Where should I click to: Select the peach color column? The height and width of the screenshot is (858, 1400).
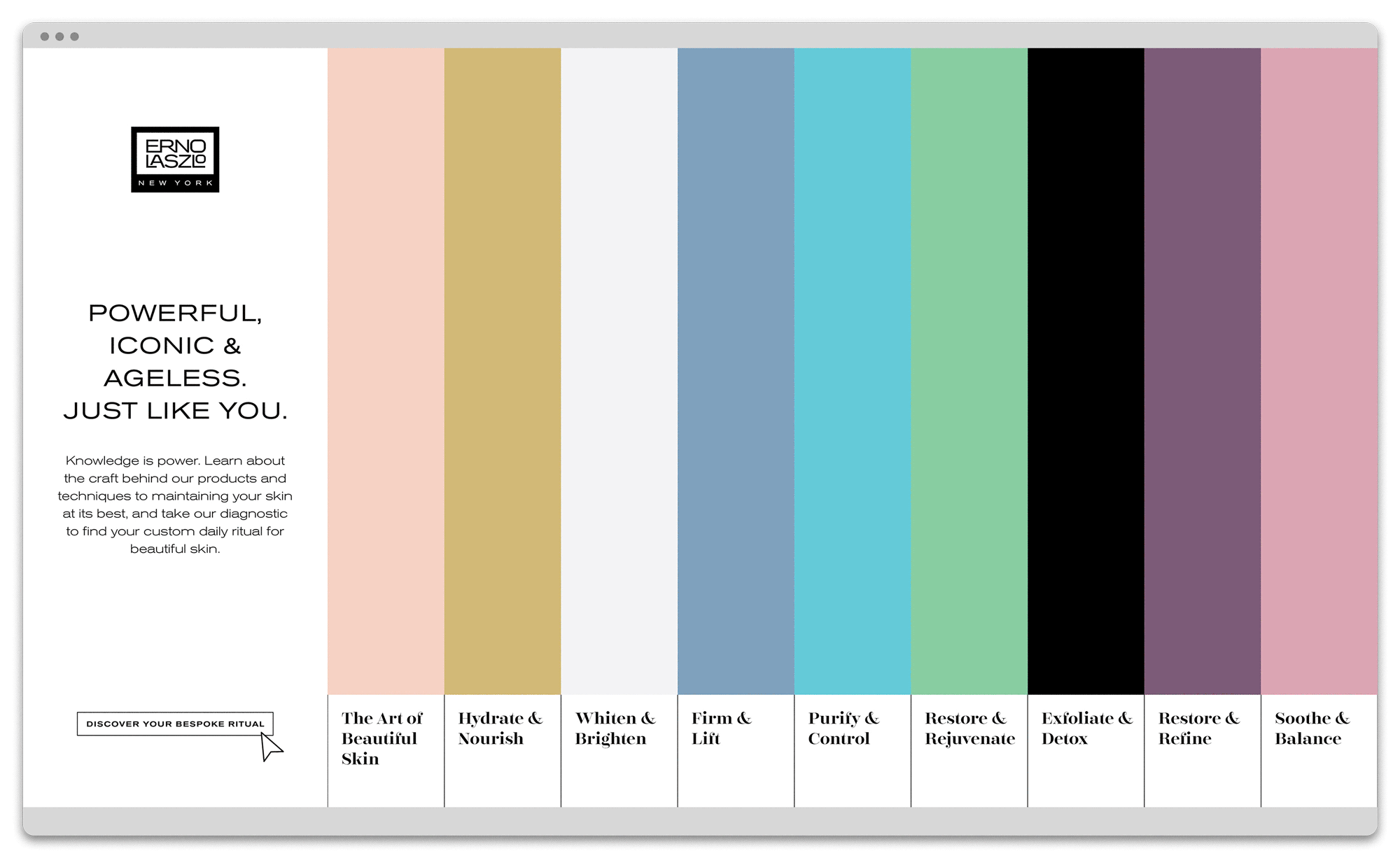386,371
